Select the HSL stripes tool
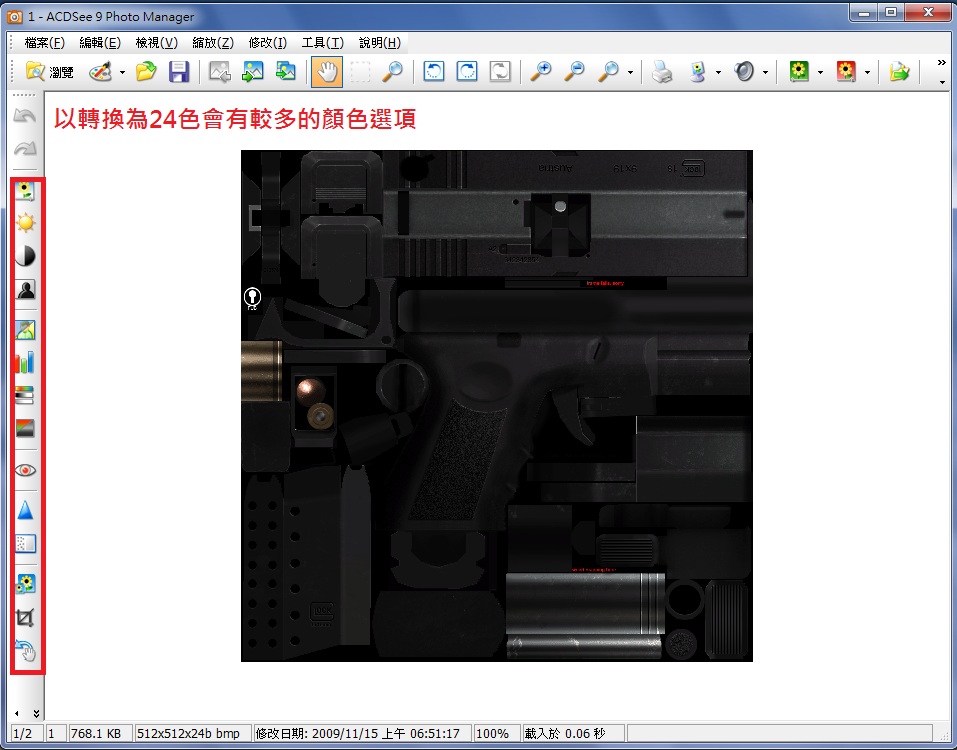 pyautogui.click(x=25, y=395)
